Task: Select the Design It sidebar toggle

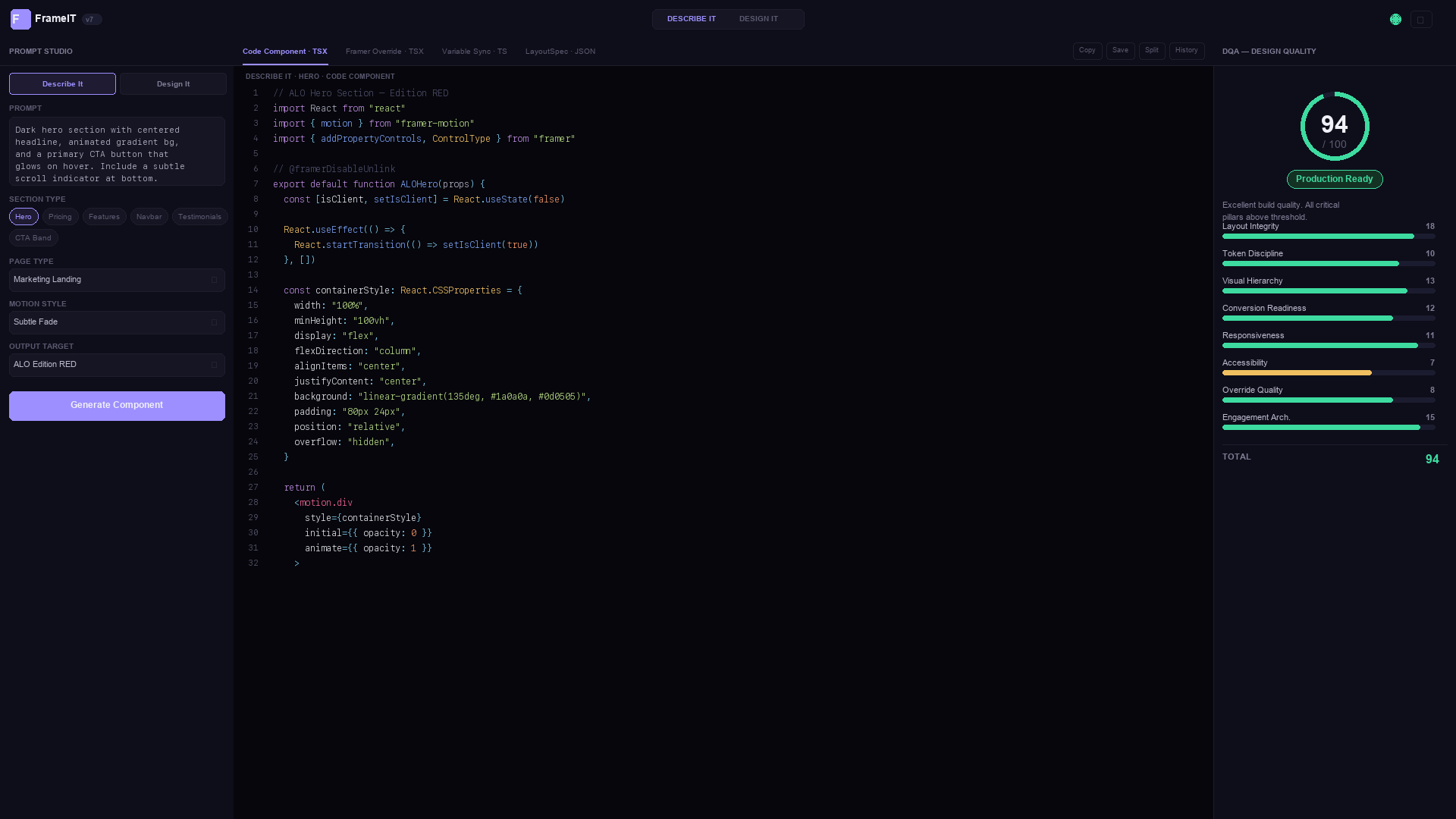Action: tap(173, 84)
